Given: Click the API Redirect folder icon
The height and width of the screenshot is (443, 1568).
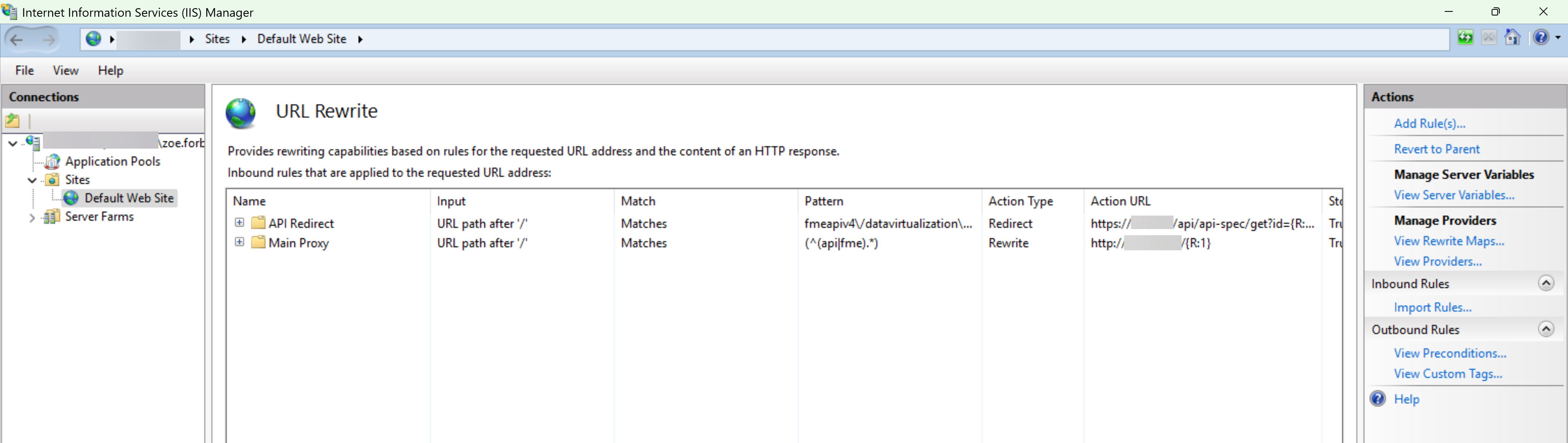Looking at the screenshot, I should (258, 223).
